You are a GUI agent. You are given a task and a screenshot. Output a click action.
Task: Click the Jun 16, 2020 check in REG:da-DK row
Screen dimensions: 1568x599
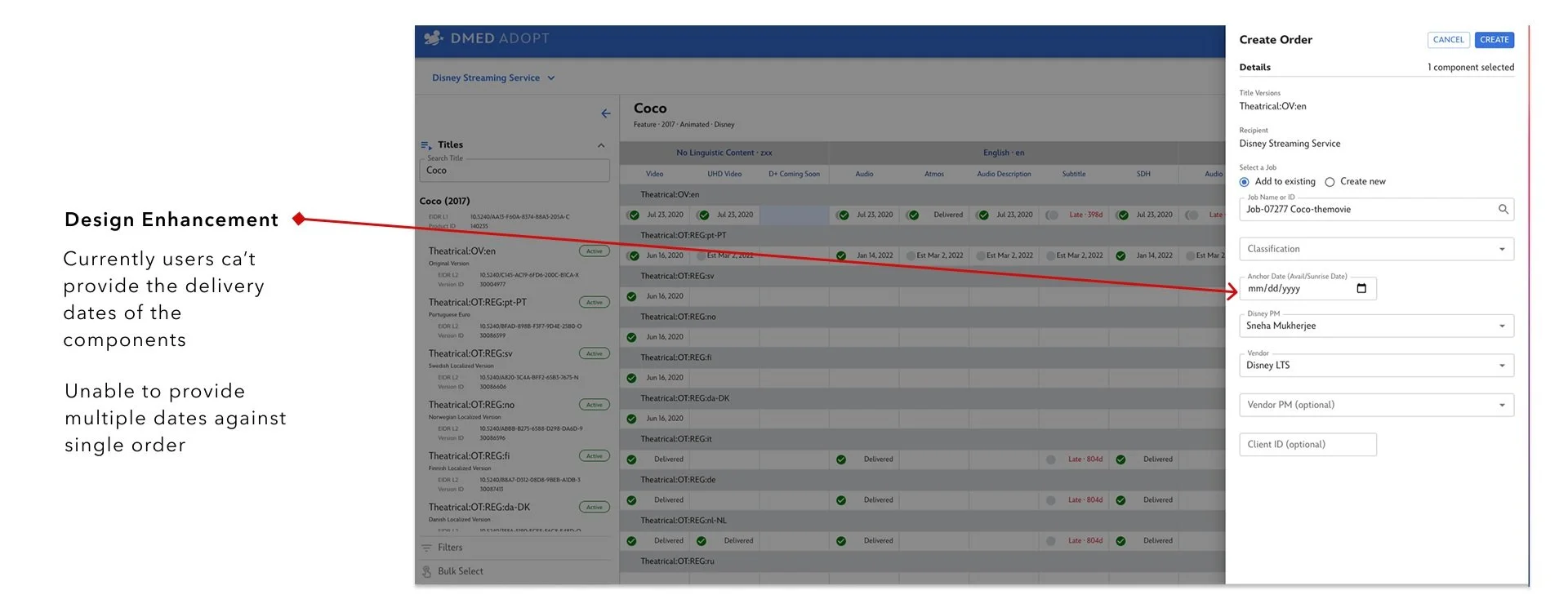631,419
